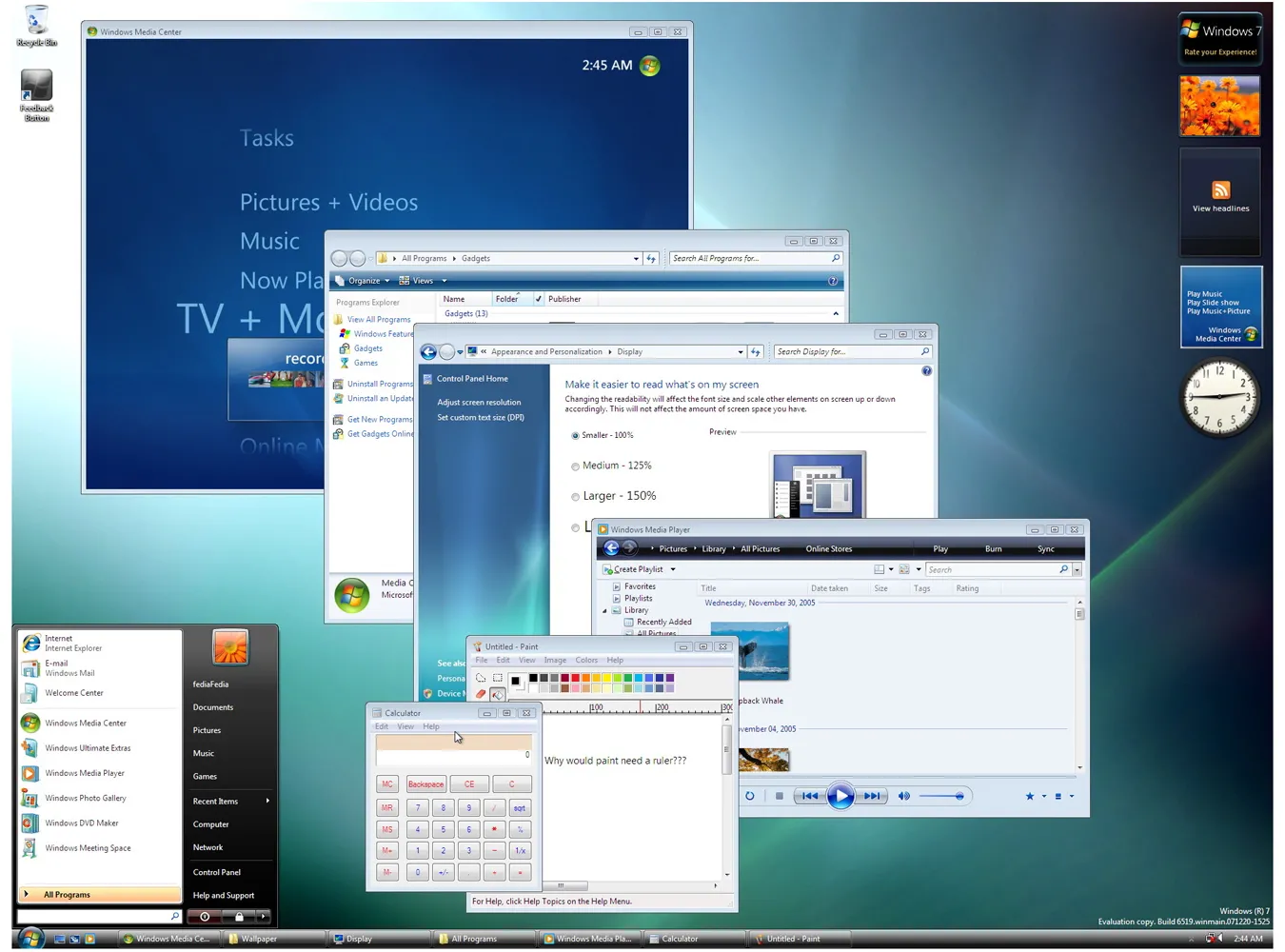Open the Organize dropdown in Explorer
The width and height of the screenshot is (1285, 952).
point(363,280)
